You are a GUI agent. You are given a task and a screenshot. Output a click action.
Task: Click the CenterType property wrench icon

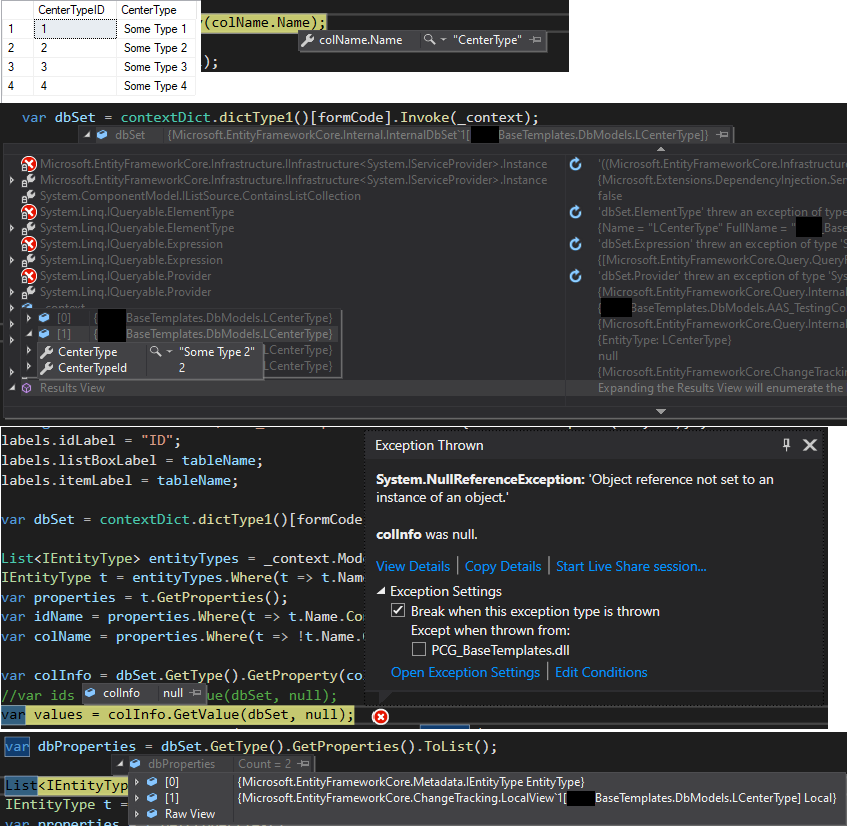[x=47, y=352]
